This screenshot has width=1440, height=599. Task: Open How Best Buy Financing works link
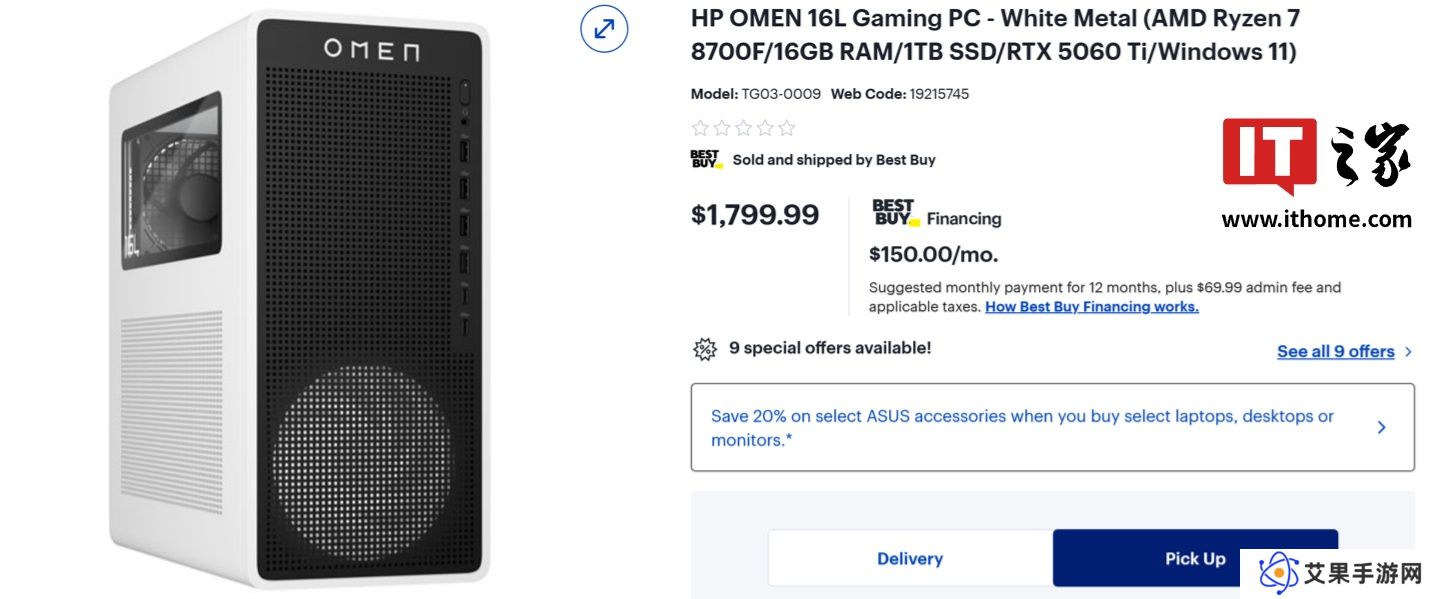pyautogui.click(x=1092, y=307)
